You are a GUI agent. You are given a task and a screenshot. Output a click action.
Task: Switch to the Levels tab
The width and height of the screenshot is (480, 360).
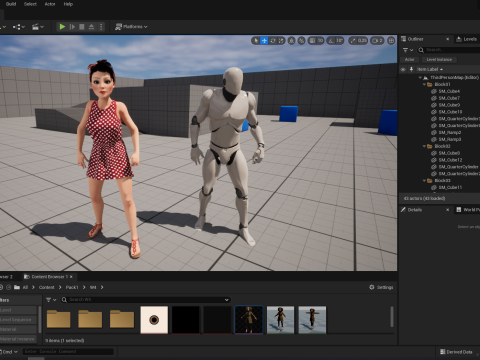[x=467, y=39]
